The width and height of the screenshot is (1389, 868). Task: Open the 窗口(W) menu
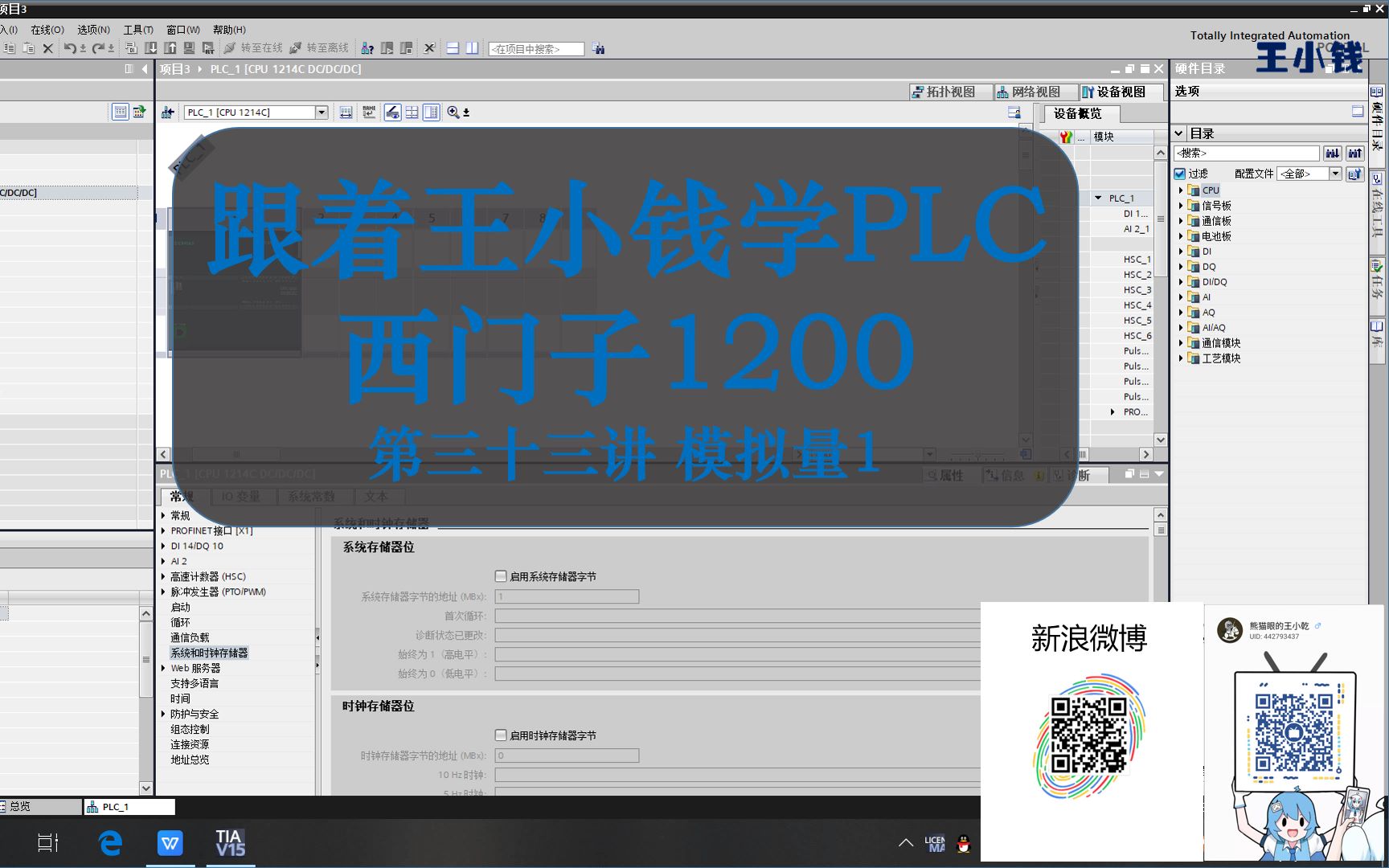click(183, 30)
